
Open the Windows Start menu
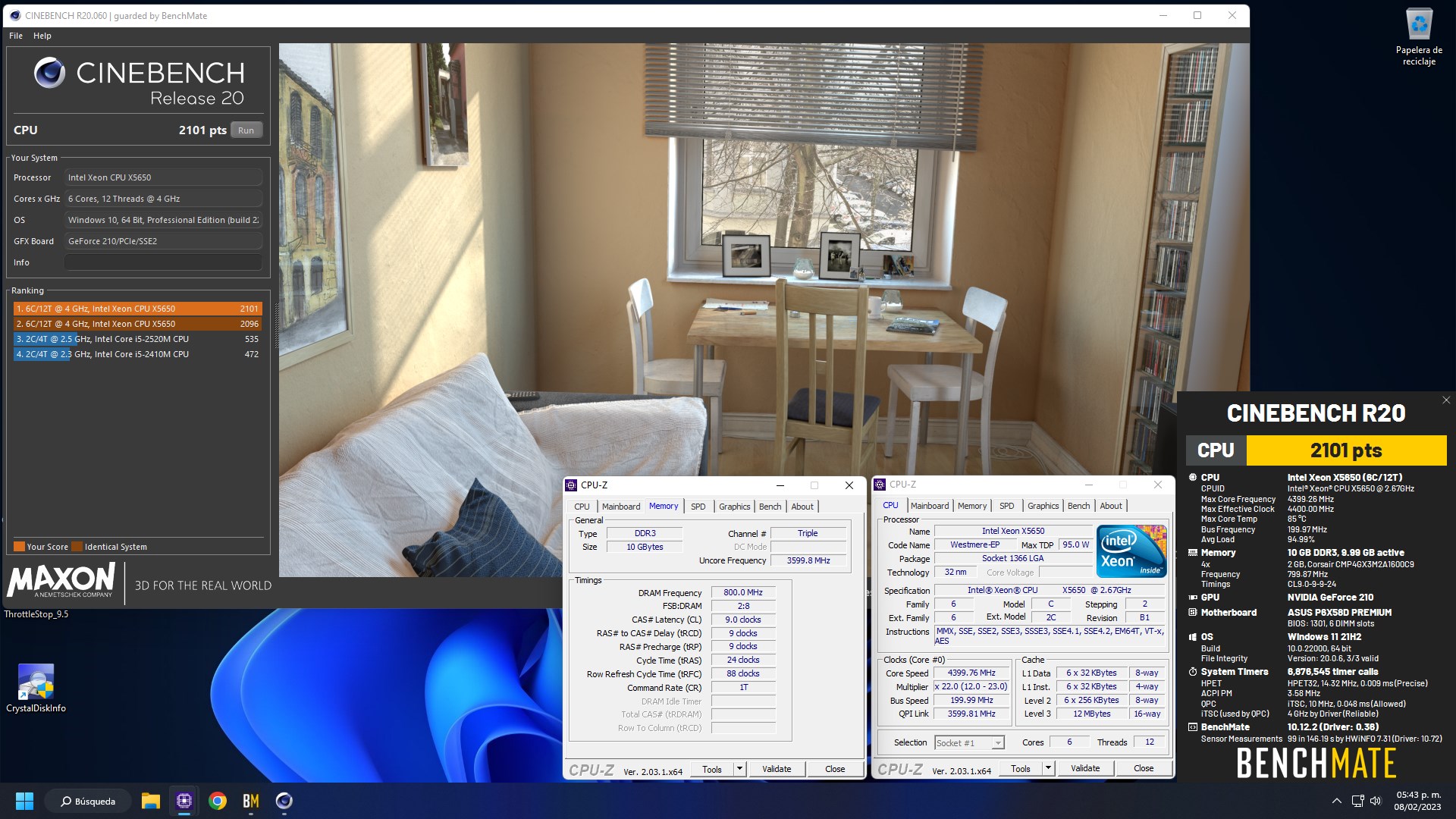point(24,801)
